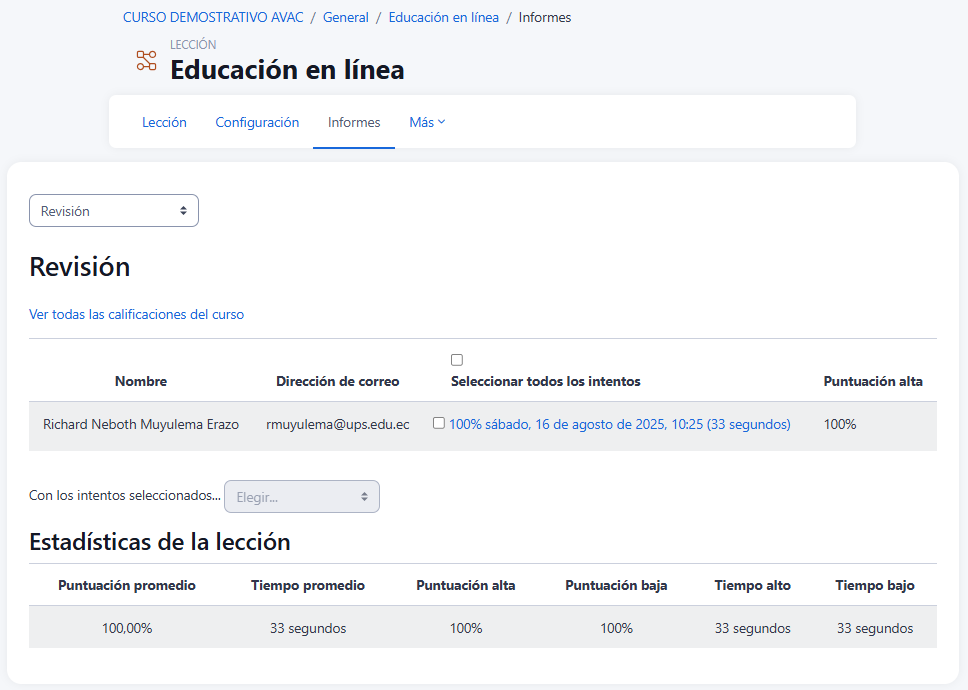The height and width of the screenshot is (690, 968).
Task: Click the 'Puntuación promedio' value 100,00%
Action: tap(127, 628)
